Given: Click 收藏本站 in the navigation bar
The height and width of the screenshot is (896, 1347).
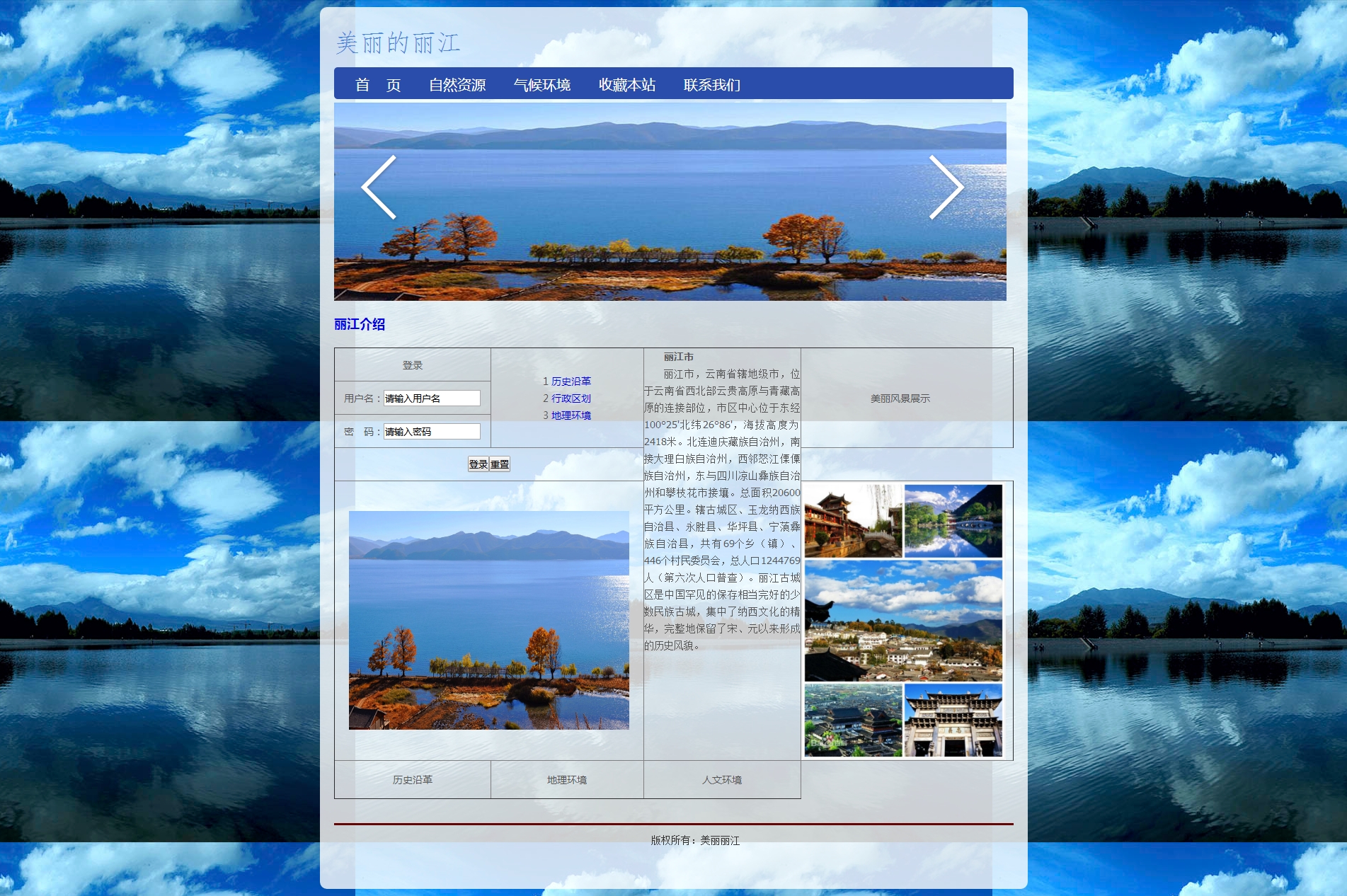Looking at the screenshot, I should pyautogui.click(x=627, y=85).
